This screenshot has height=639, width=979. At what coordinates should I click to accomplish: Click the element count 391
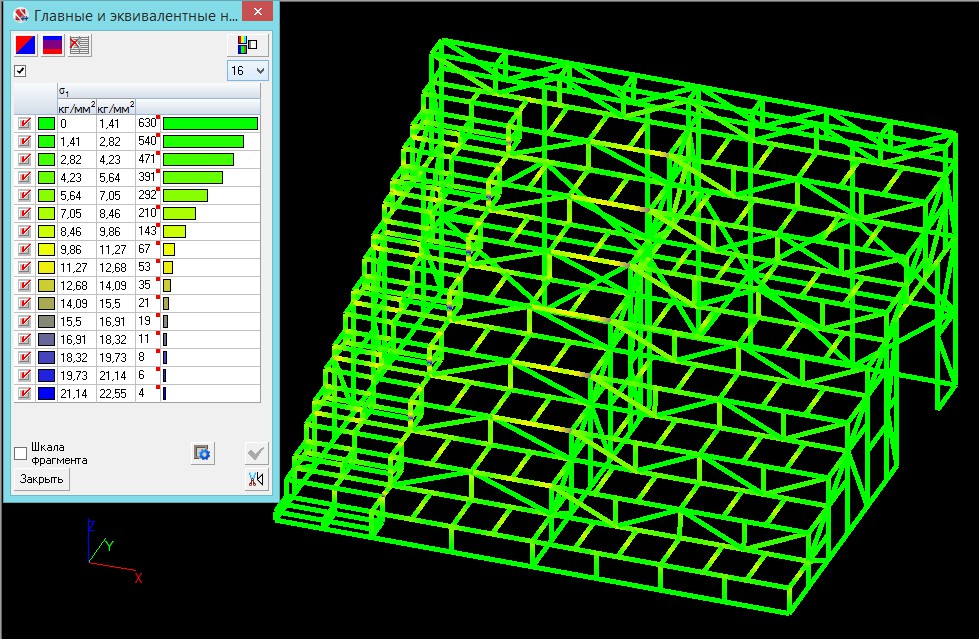tap(147, 177)
